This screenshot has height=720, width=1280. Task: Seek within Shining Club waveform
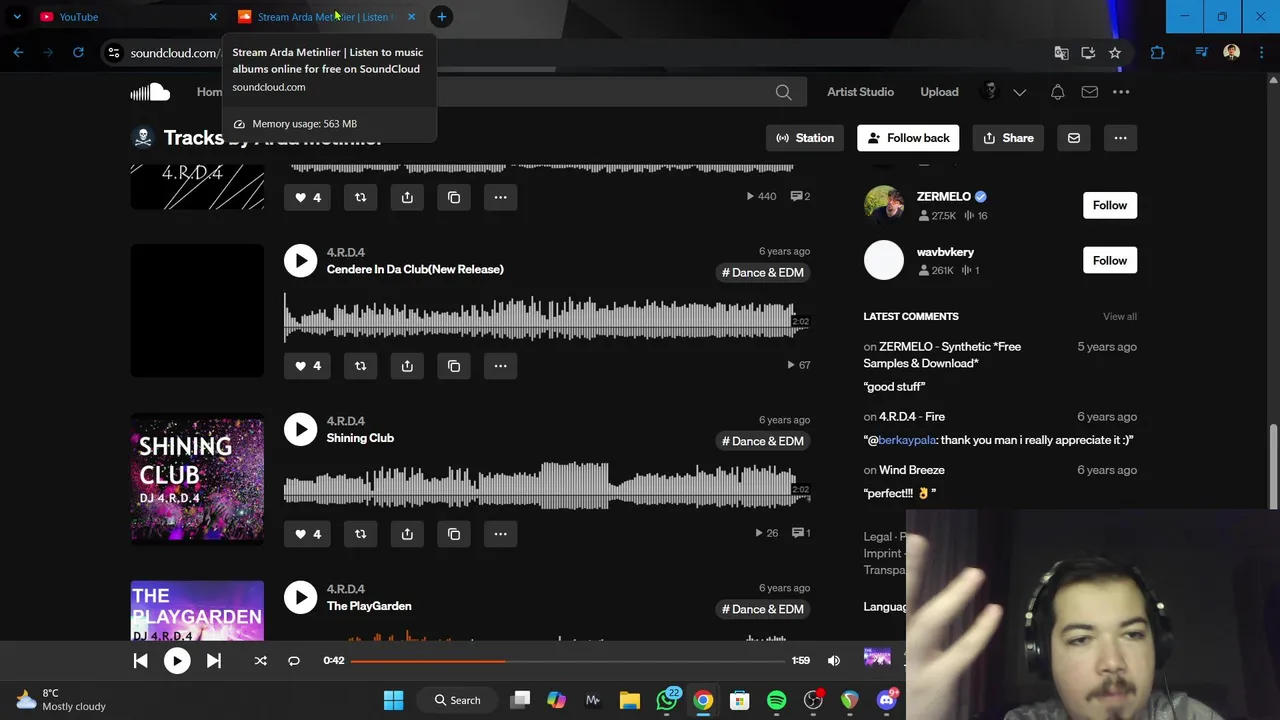pyautogui.click(x=547, y=488)
